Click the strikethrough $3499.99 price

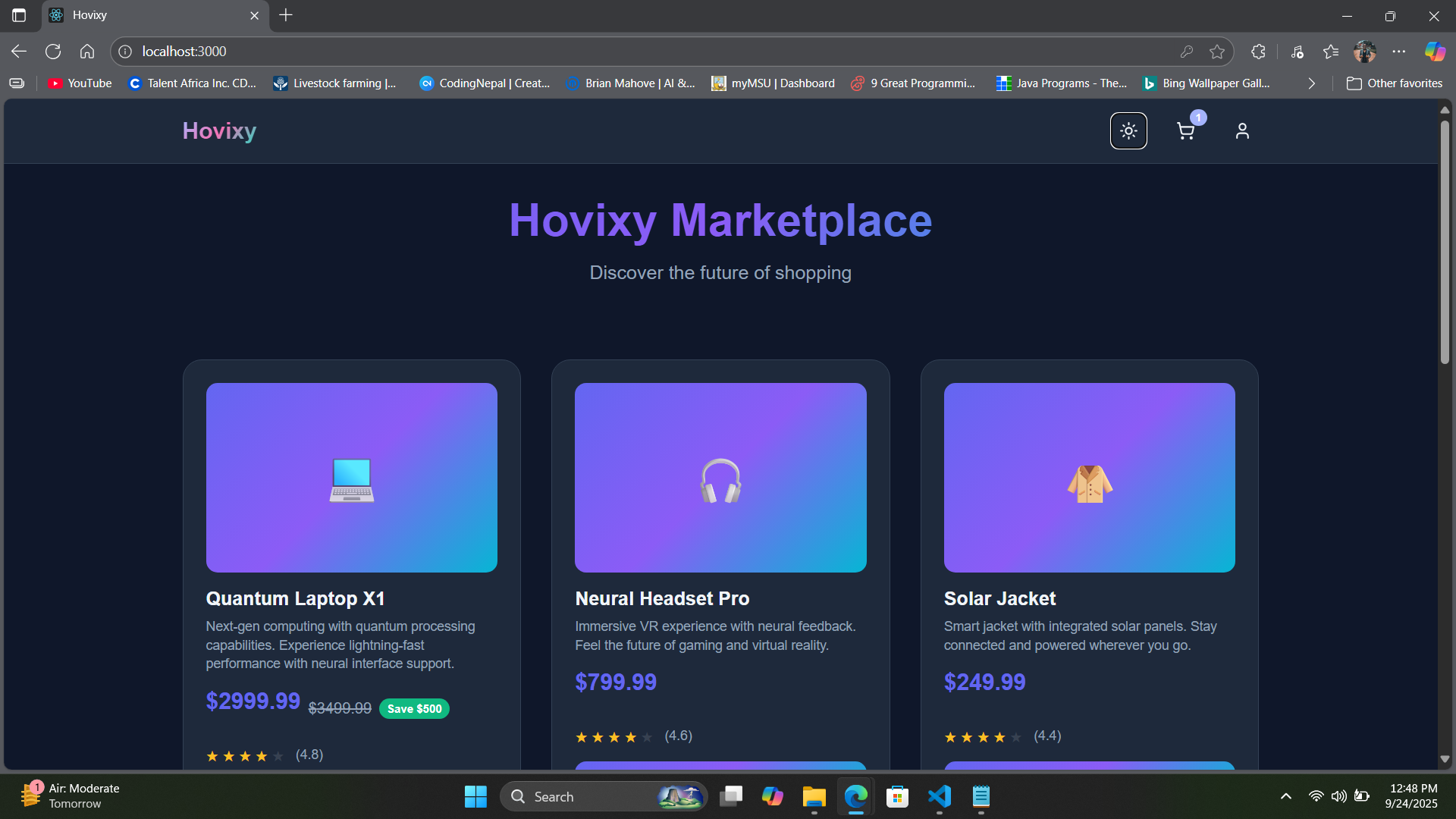tap(340, 708)
